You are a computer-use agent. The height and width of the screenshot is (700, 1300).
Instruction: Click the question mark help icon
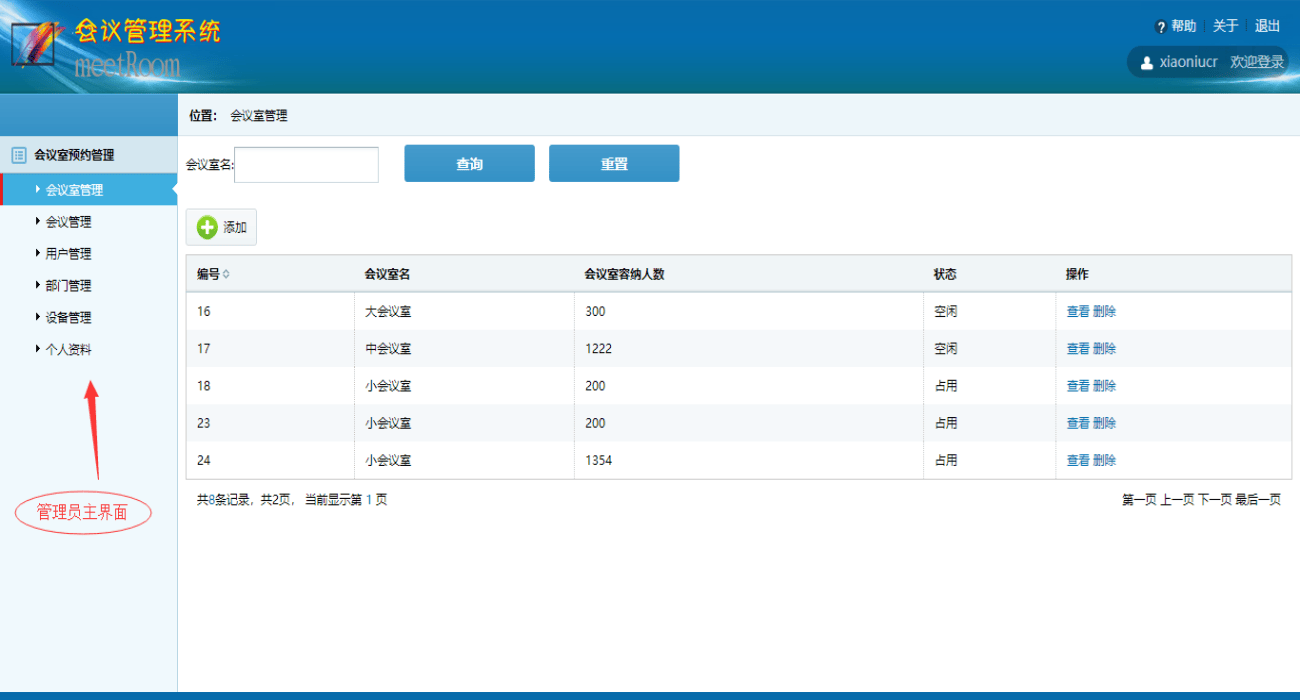coord(1162,26)
